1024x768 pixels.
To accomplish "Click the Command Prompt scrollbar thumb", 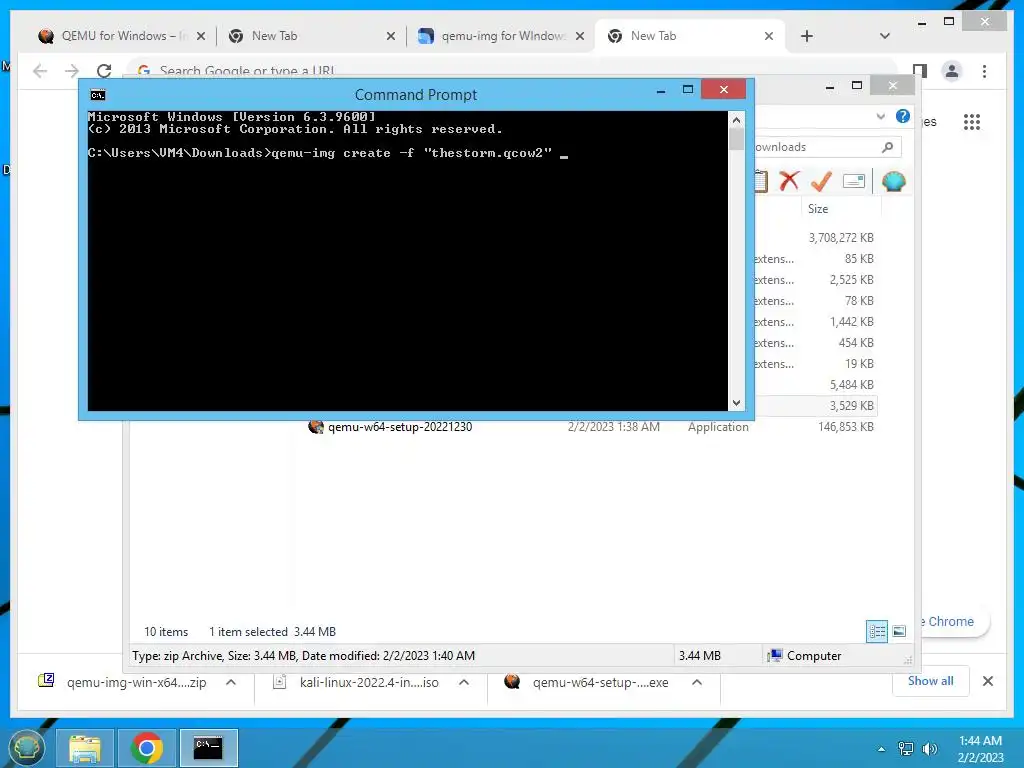I will 737,139.
